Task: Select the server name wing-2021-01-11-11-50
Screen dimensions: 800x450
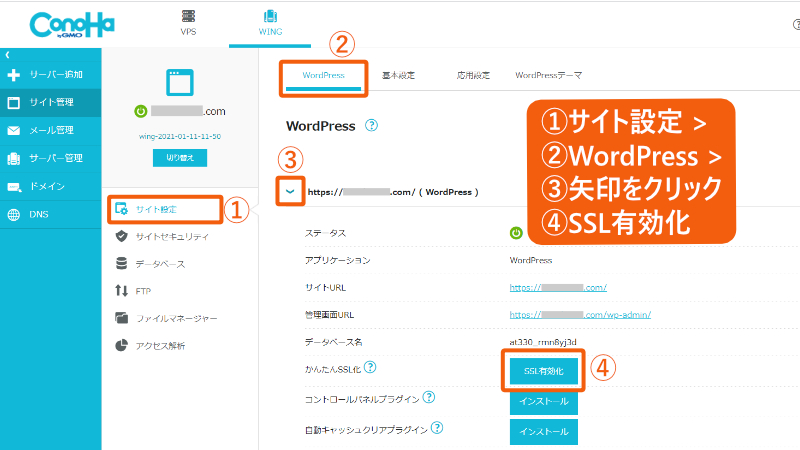Action: tap(180, 136)
